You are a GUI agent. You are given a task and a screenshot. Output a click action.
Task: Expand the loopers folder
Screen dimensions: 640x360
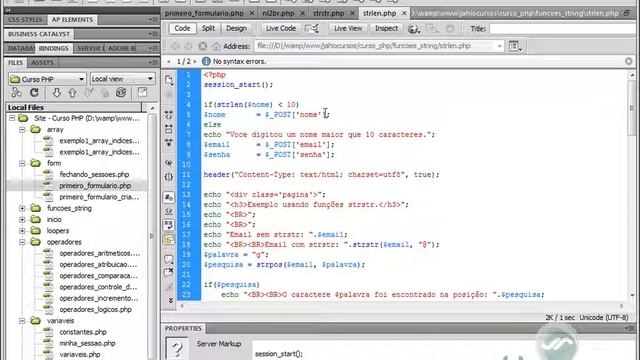(22, 231)
